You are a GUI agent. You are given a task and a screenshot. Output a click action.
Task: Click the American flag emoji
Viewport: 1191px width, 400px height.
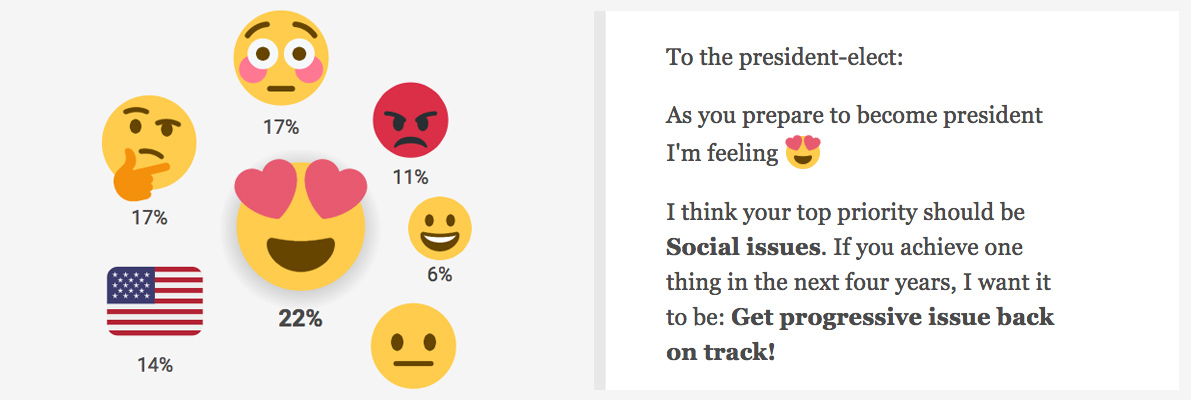point(155,301)
